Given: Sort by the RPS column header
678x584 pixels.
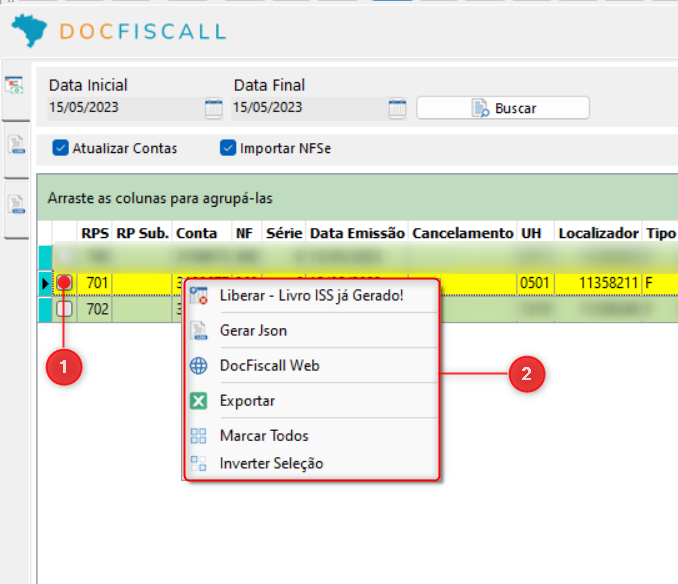Looking at the screenshot, I should click(95, 233).
